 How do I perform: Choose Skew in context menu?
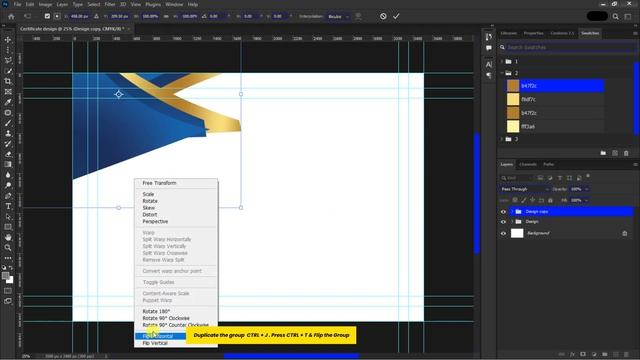tap(176, 208)
